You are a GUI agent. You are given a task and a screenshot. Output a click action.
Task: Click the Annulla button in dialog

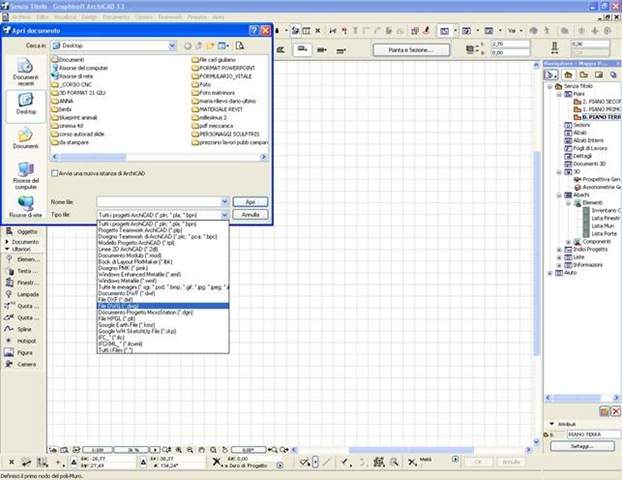(250, 215)
